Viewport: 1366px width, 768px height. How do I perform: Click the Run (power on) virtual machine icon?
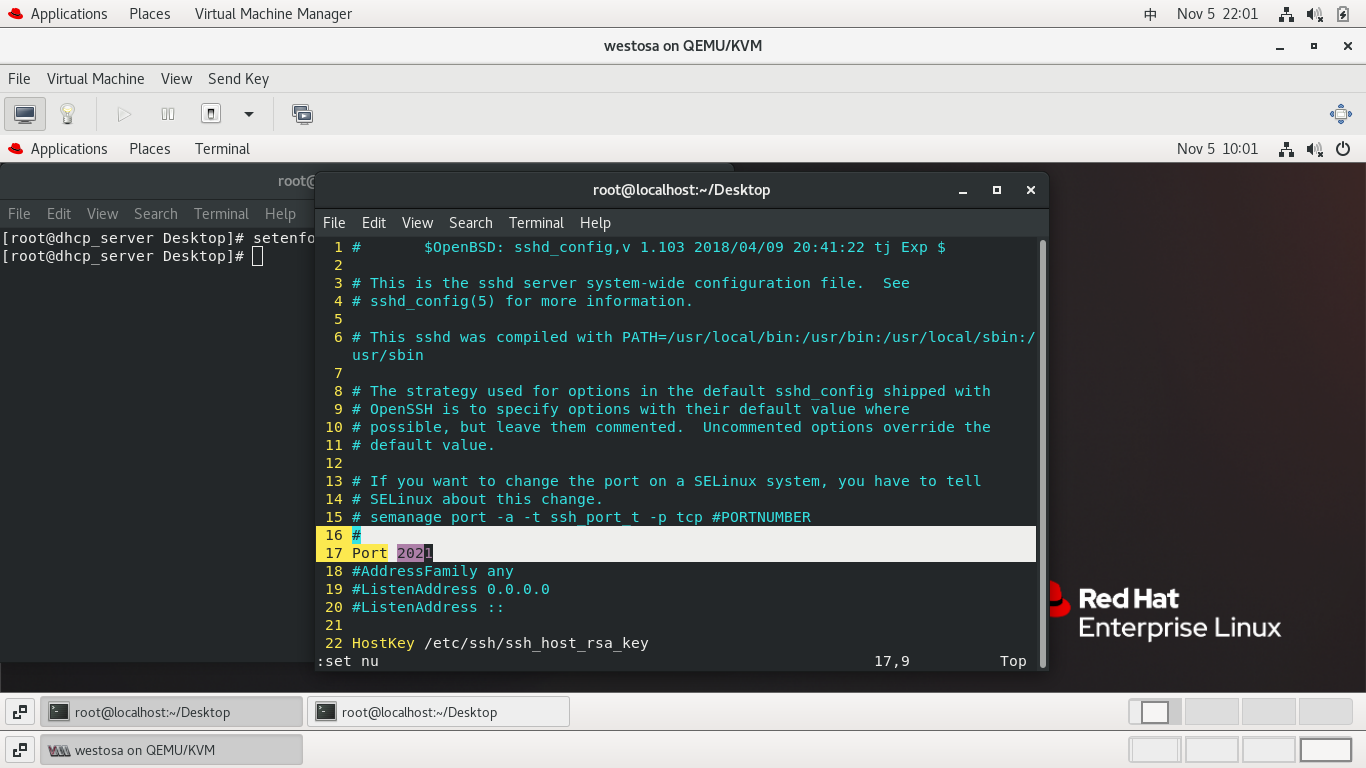(124, 114)
